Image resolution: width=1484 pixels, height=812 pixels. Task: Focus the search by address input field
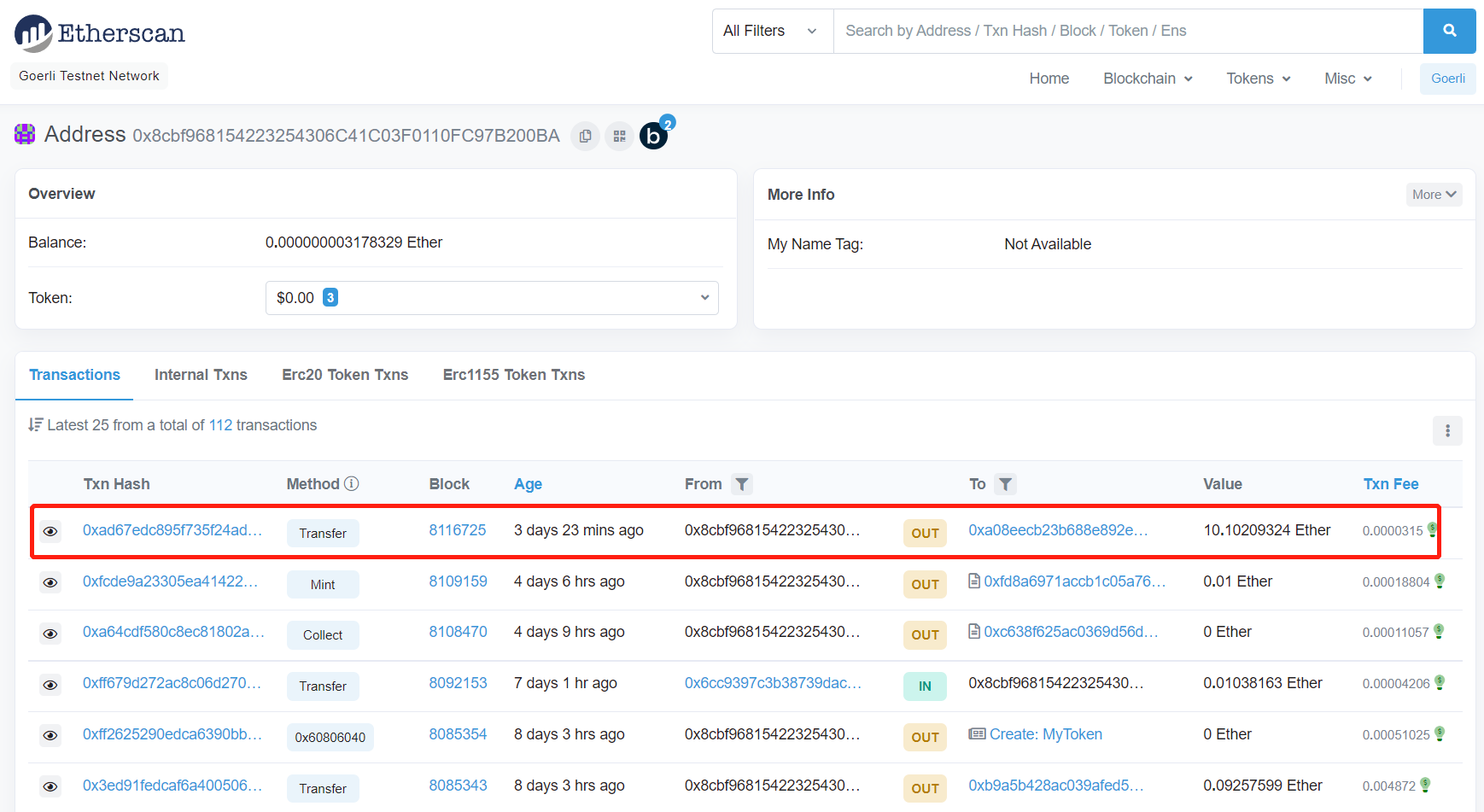pos(1128,31)
